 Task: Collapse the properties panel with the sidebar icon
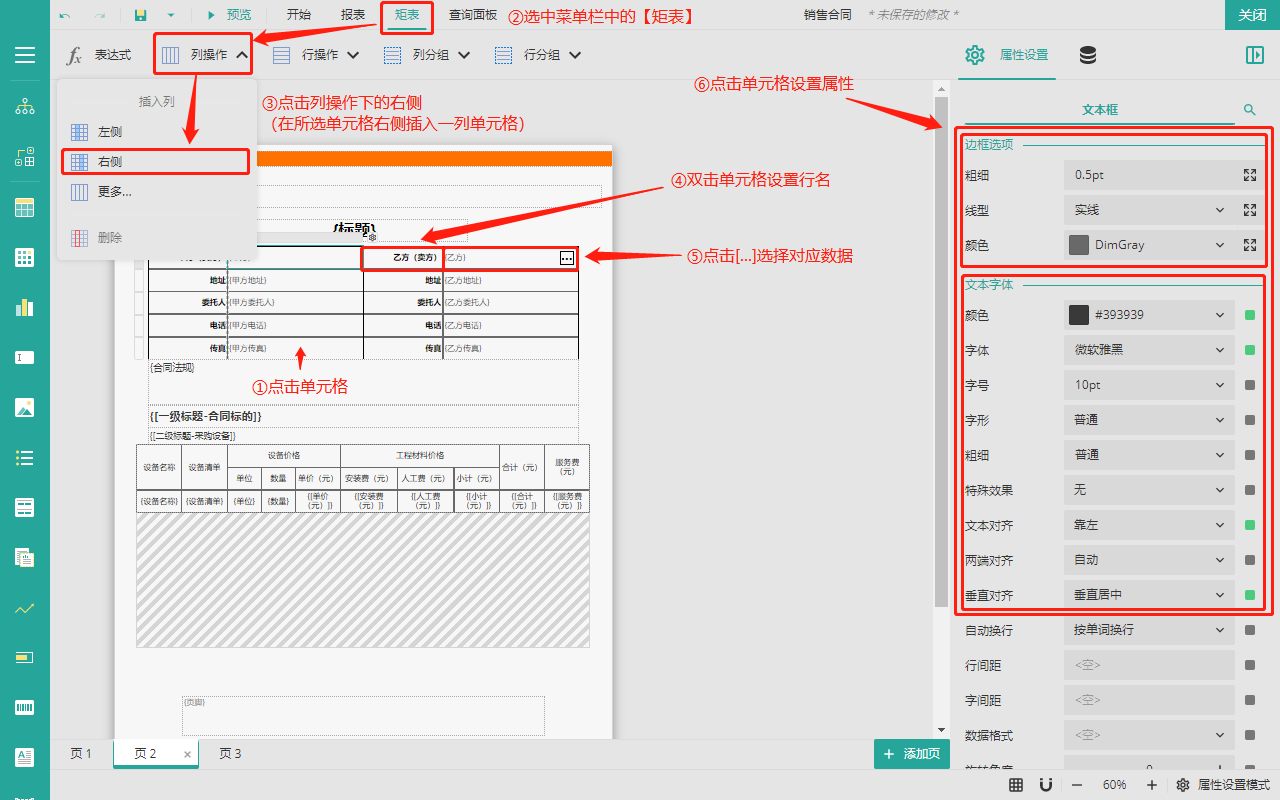(x=1254, y=55)
